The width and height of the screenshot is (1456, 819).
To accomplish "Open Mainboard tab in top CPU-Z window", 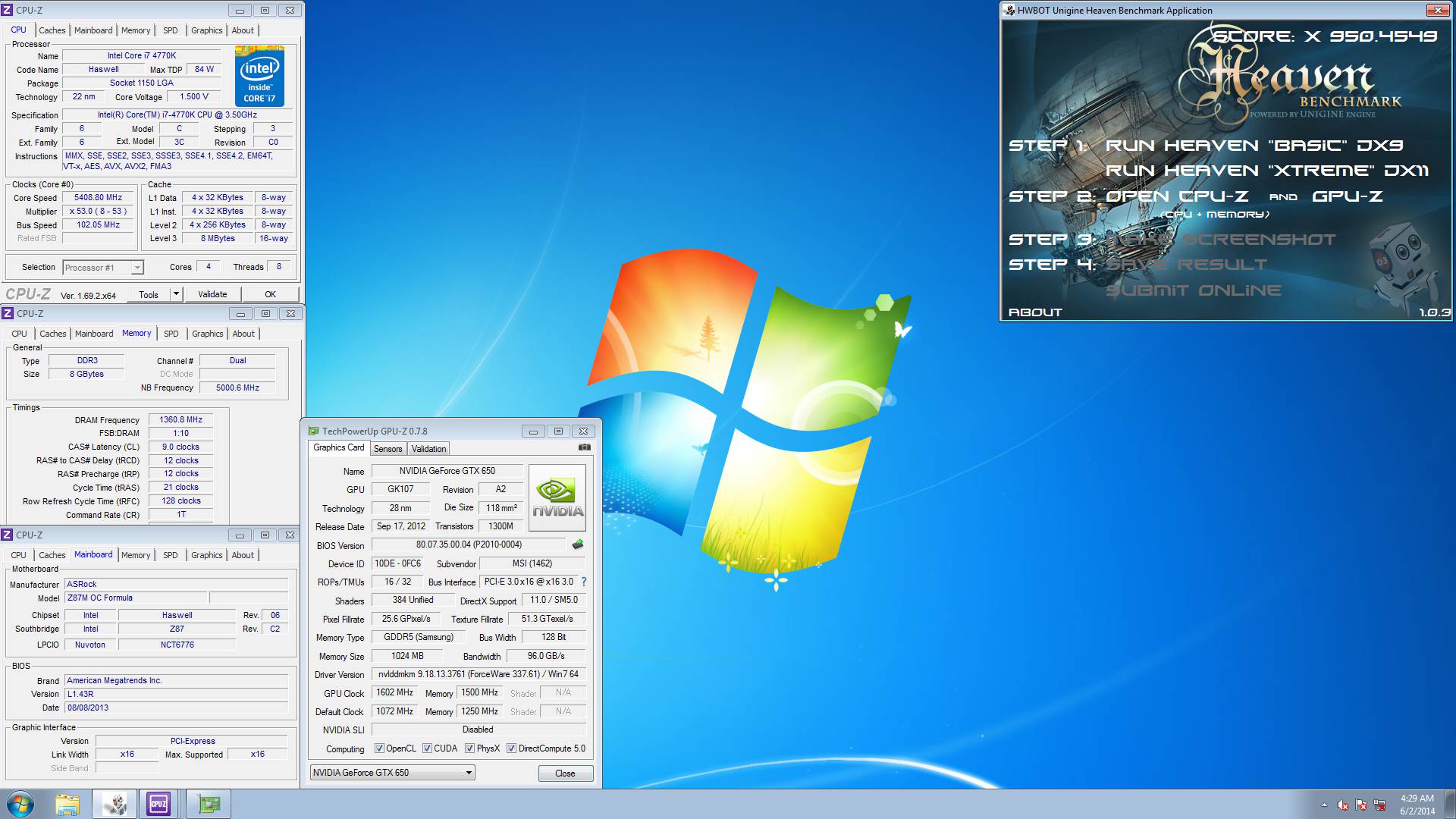I will [x=93, y=30].
